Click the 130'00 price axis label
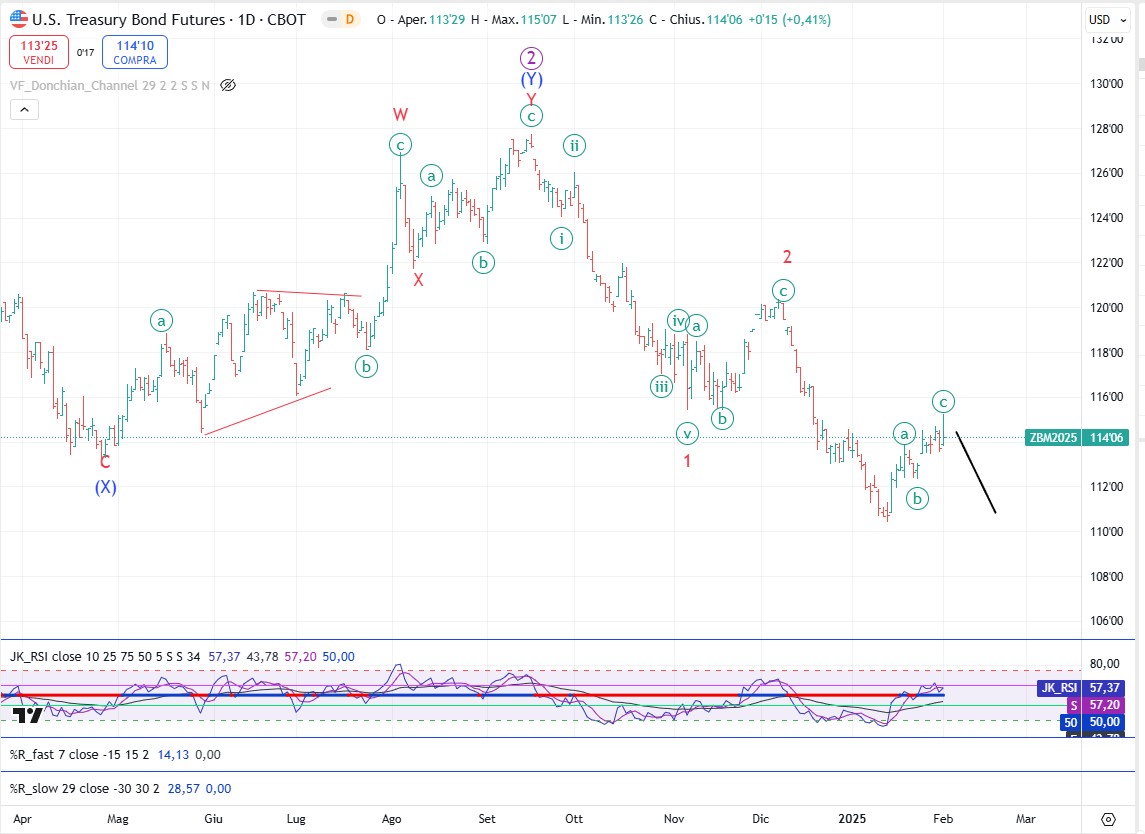 click(x=1106, y=84)
